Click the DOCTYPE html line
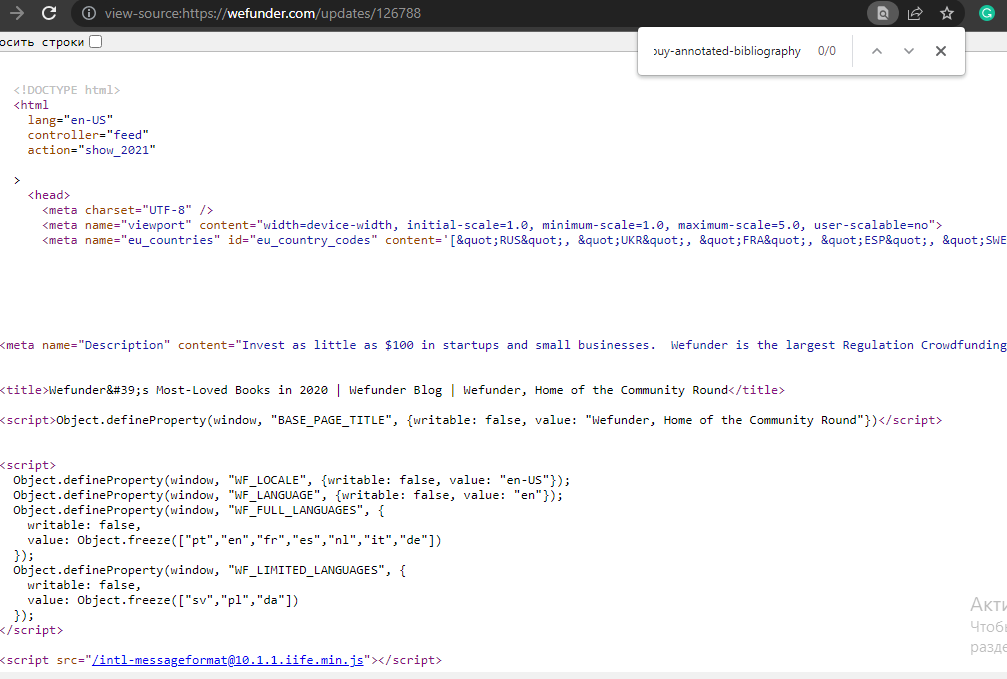The height and width of the screenshot is (679, 1007). [x=67, y=90]
